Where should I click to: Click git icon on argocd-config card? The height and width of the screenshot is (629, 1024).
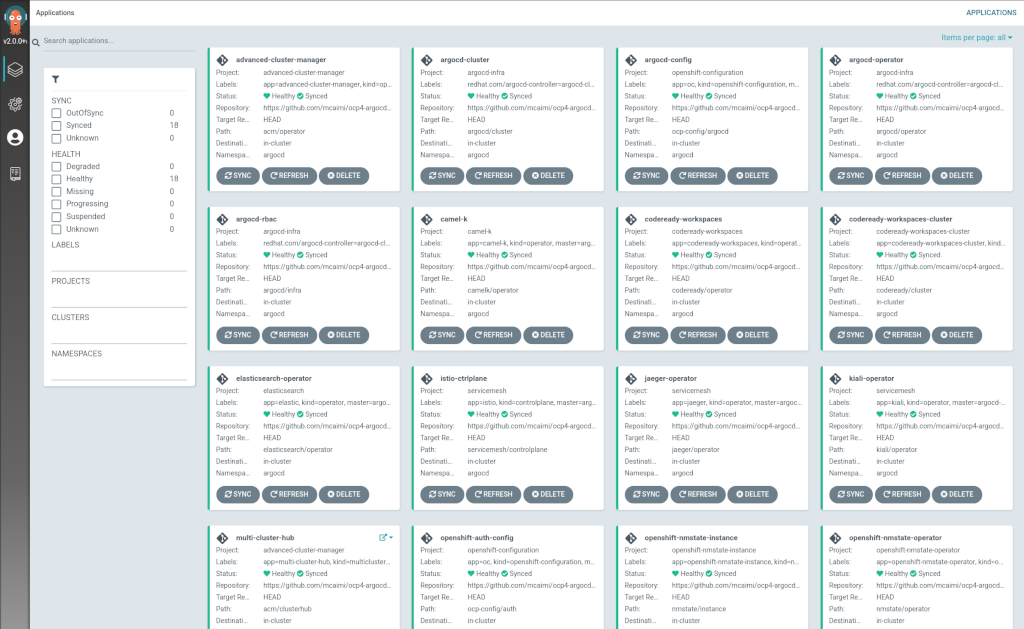631,59
